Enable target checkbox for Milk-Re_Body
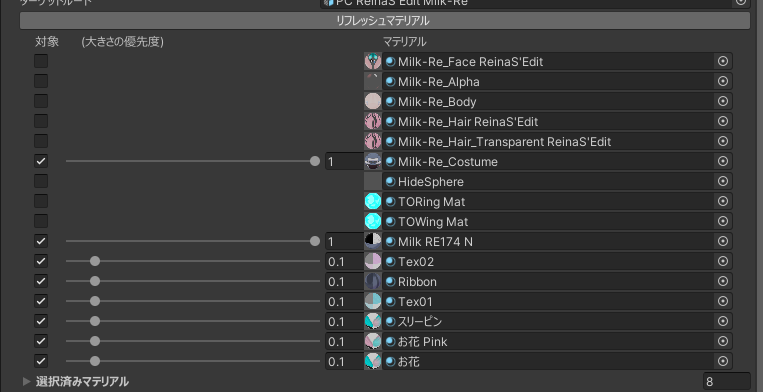This screenshot has height=392, width=763. point(41,101)
